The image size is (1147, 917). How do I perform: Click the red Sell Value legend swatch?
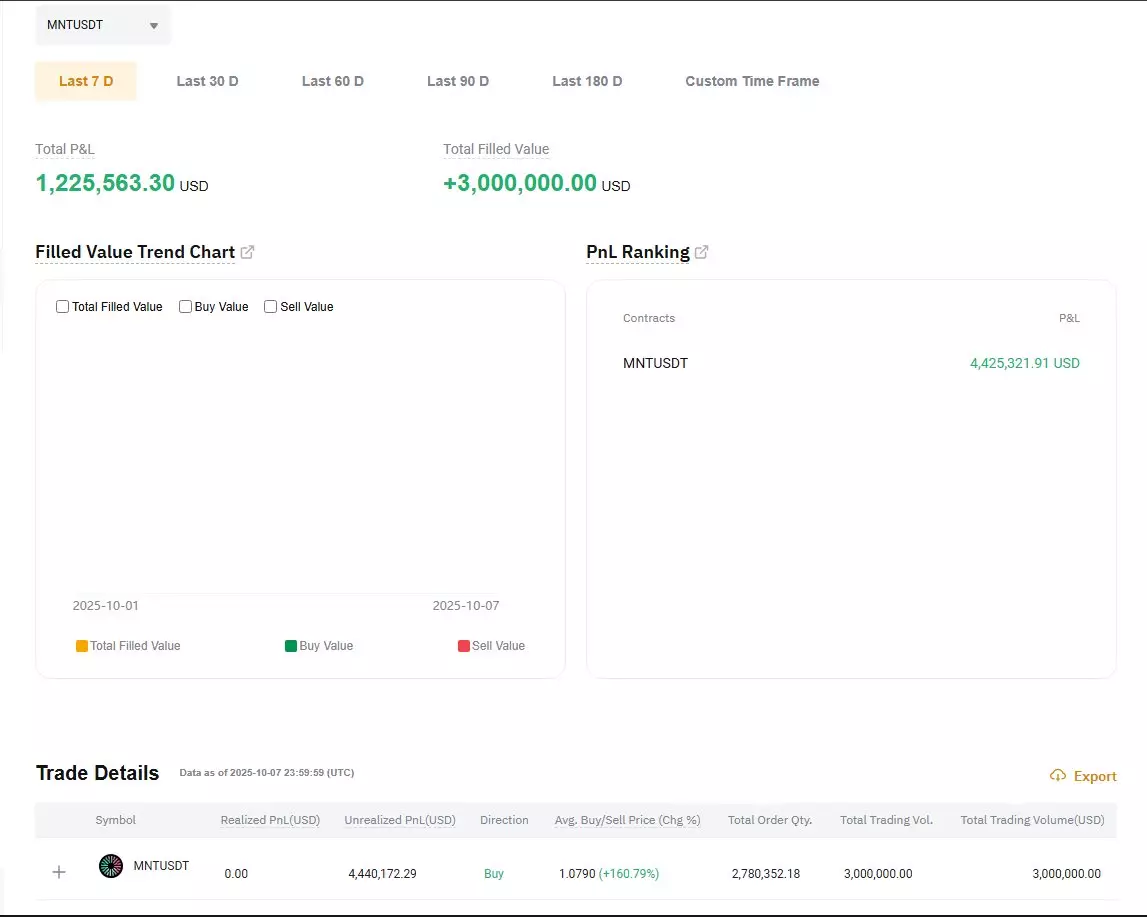point(464,646)
